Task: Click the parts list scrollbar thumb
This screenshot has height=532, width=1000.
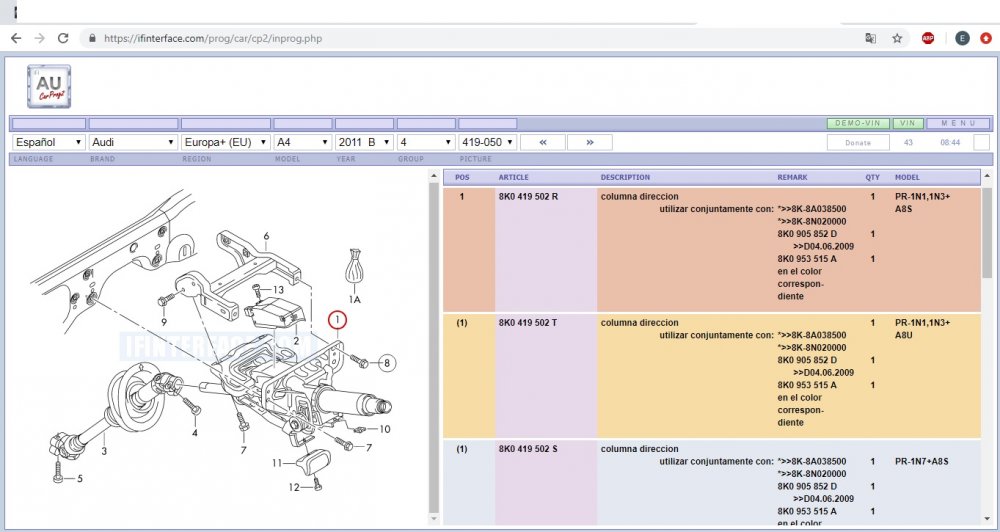Action: pyautogui.click(x=987, y=231)
